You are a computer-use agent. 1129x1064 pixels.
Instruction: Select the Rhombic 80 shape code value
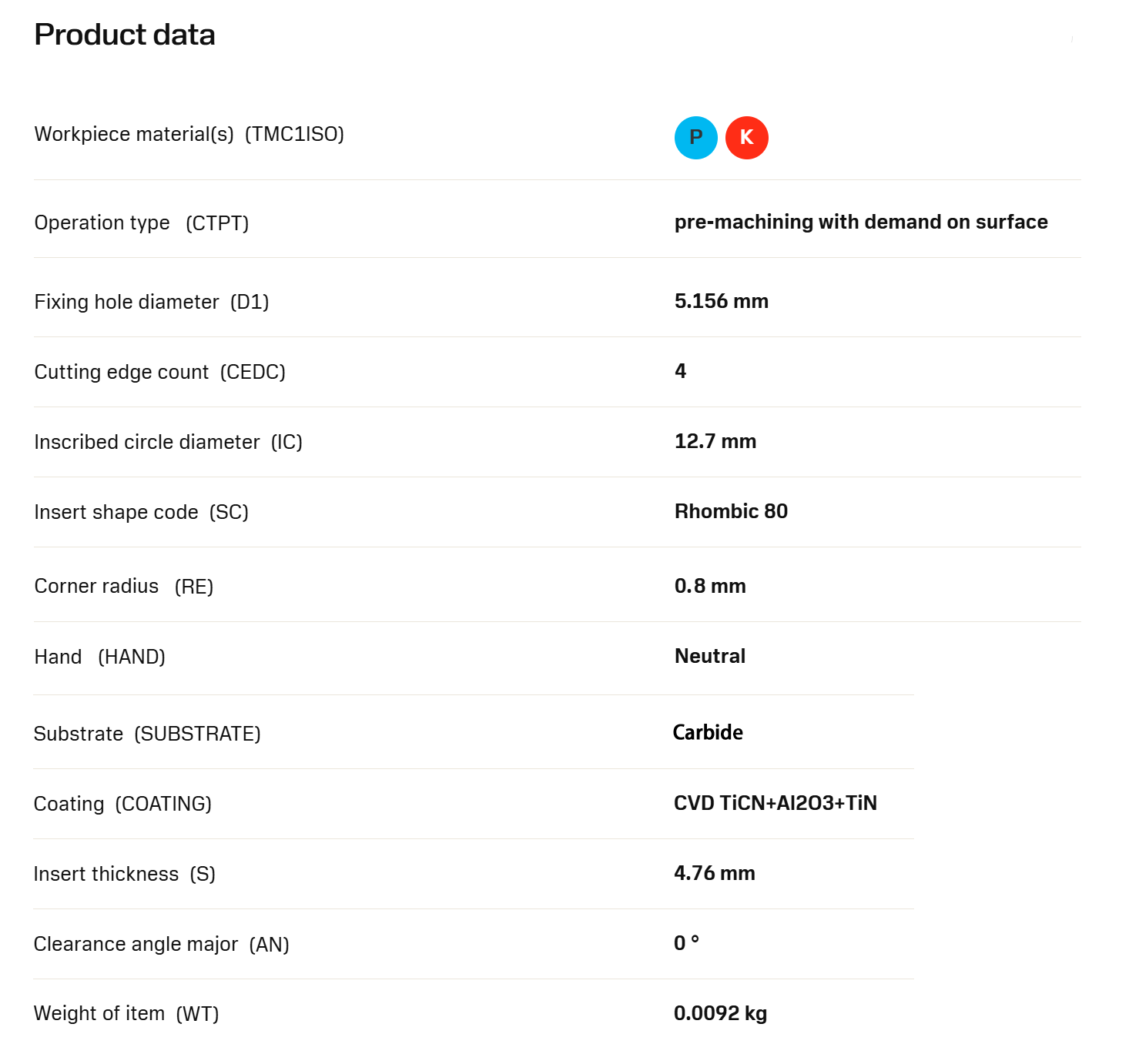(x=730, y=511)
